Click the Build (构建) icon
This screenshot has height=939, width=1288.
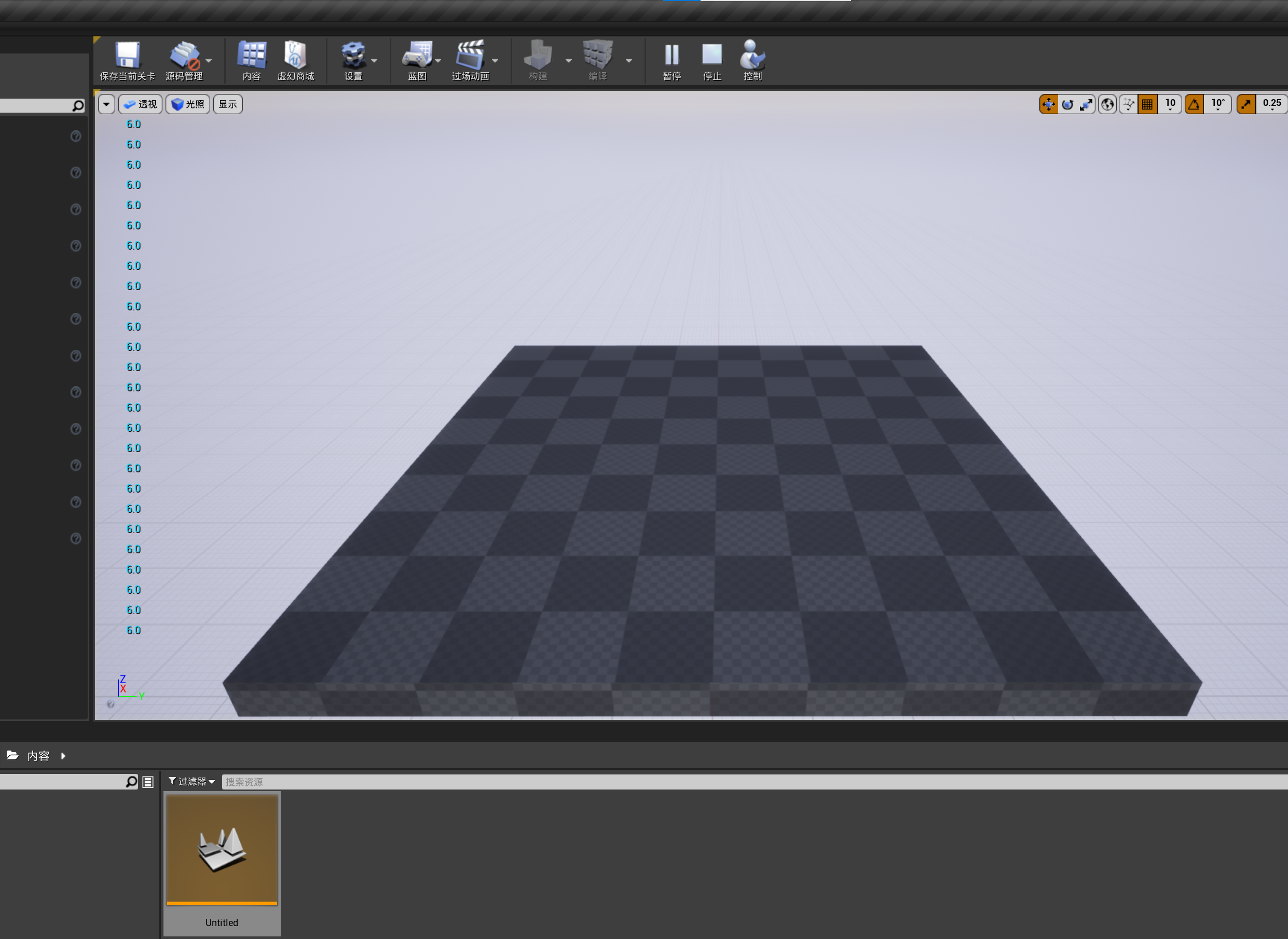pos(538,55)
